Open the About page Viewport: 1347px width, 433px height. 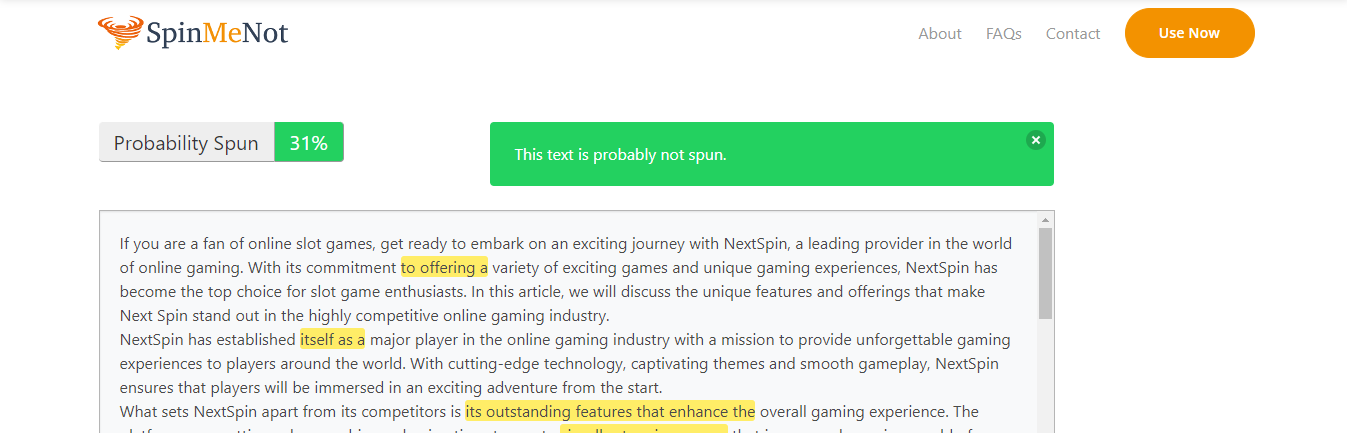[940, 34]
